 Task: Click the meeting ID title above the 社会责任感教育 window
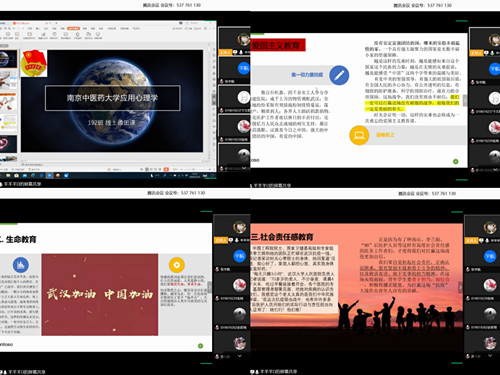(x=427, y=193)
